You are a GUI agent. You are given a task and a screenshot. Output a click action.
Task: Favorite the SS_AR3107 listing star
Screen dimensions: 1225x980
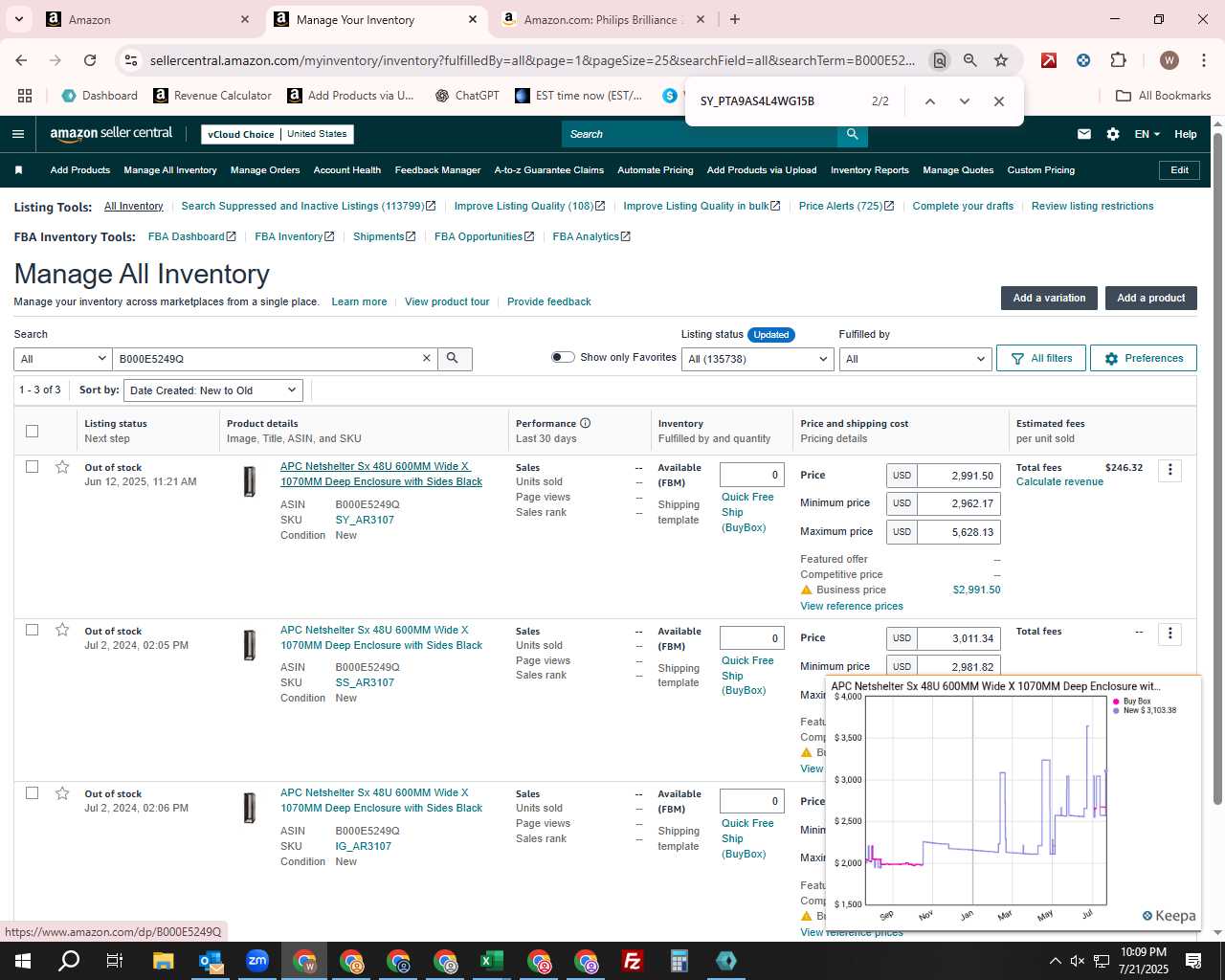(x=62, y=630)
